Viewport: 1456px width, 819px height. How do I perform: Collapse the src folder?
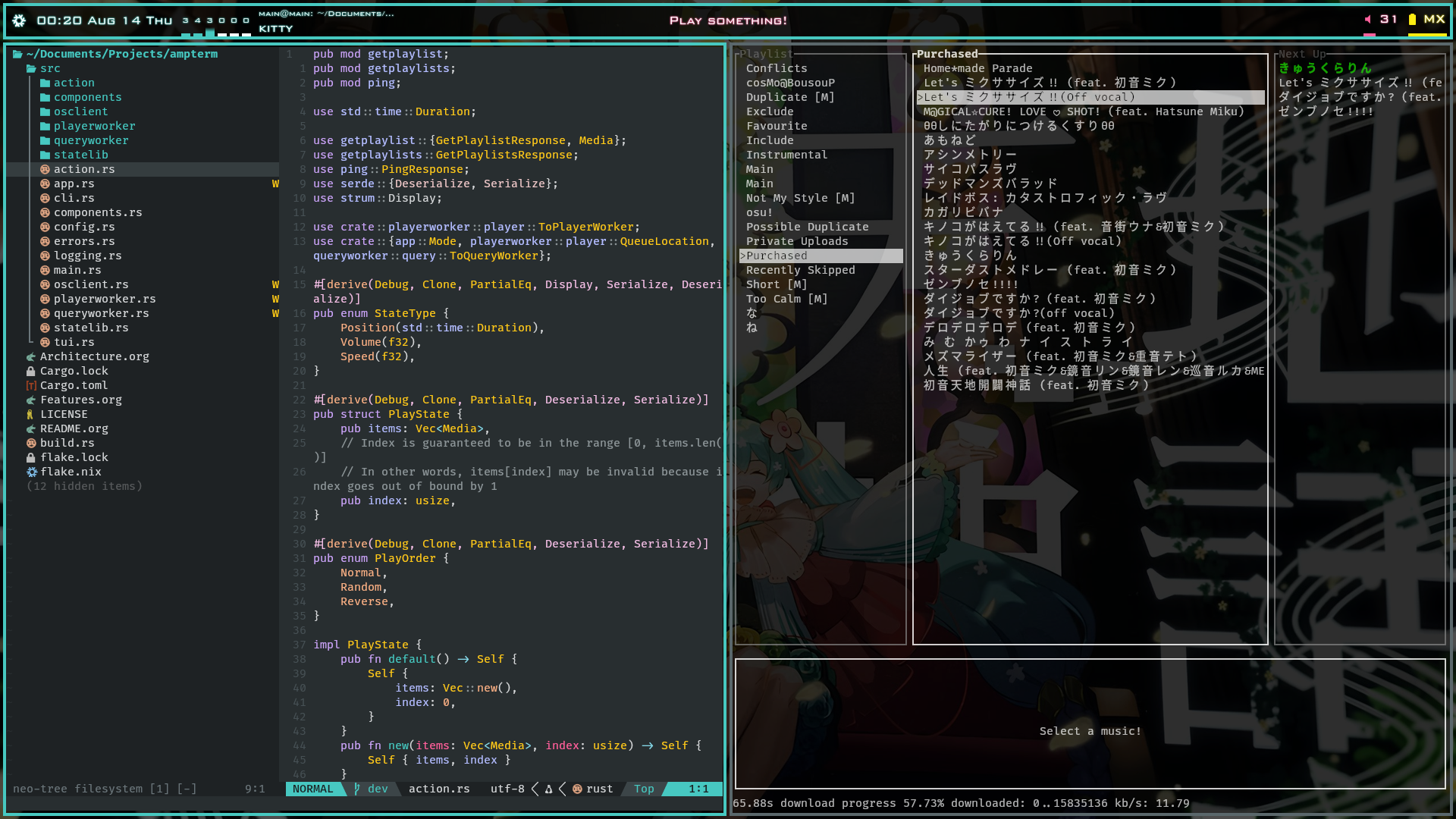pyautogui.click(x=49, y=68)
